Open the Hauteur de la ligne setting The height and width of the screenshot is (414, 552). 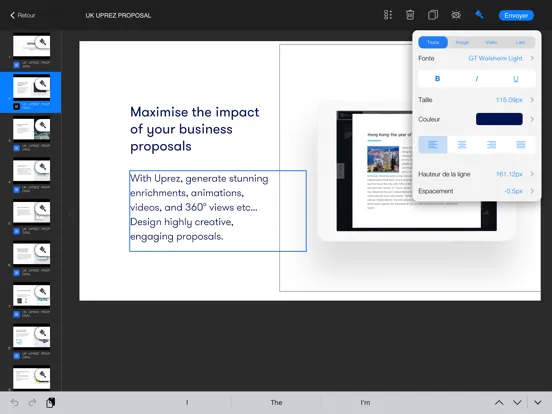(477, 174)
